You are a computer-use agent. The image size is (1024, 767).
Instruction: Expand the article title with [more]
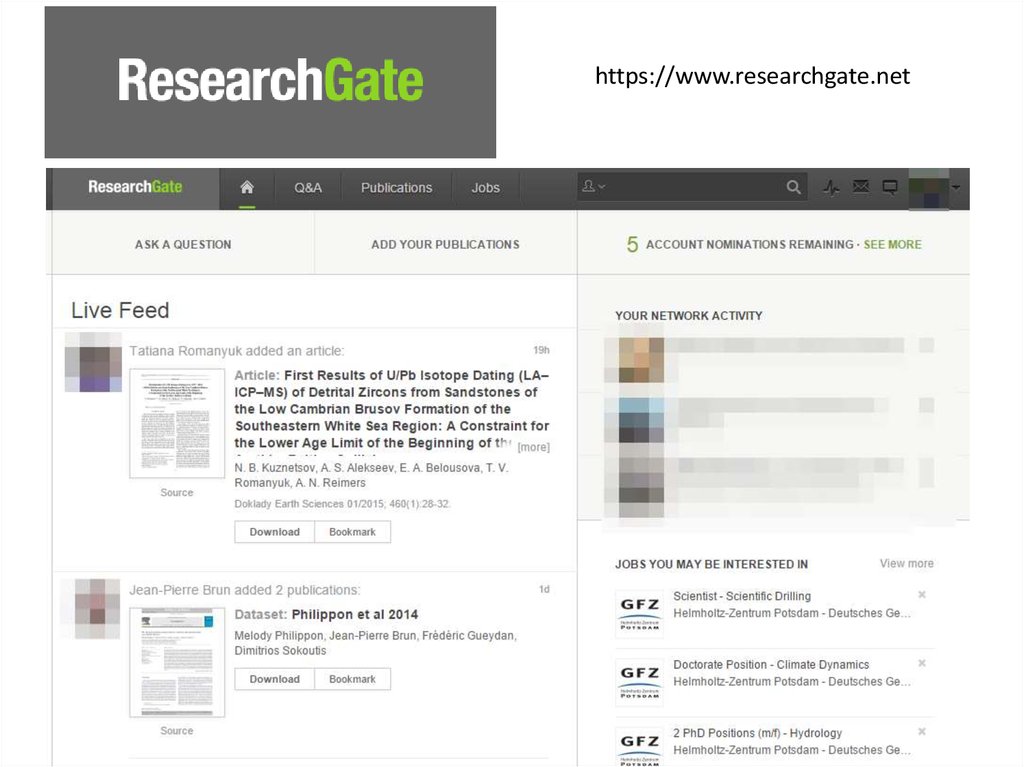[534, 448]
